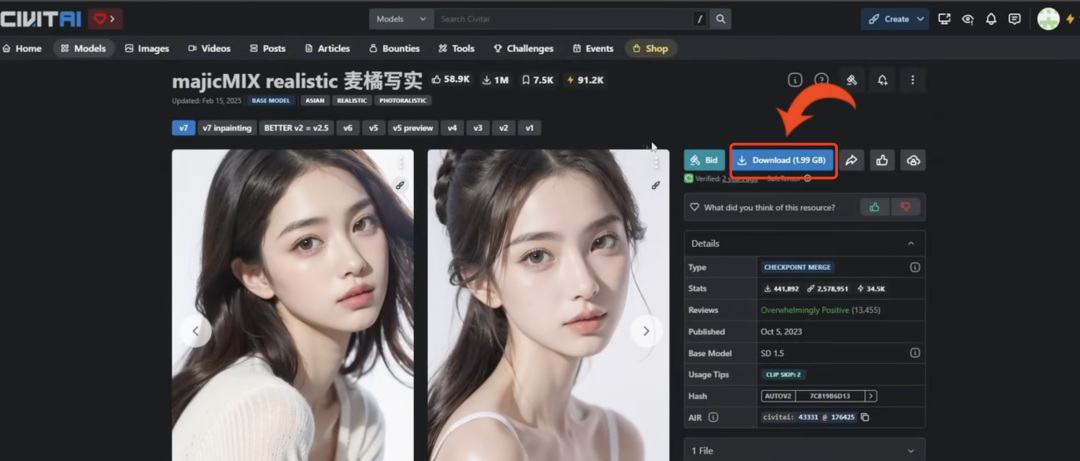Select the v6 version tab
The width and height of the screenshot is (1080, 461).
[348, 128]
